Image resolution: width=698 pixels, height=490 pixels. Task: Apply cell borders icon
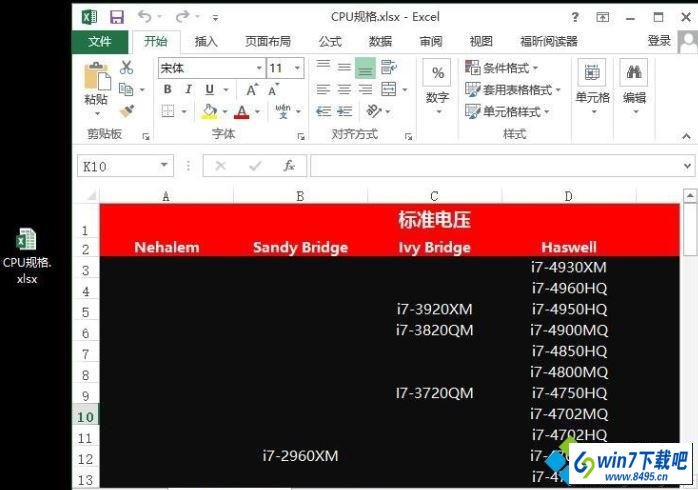tap(168, 111)
